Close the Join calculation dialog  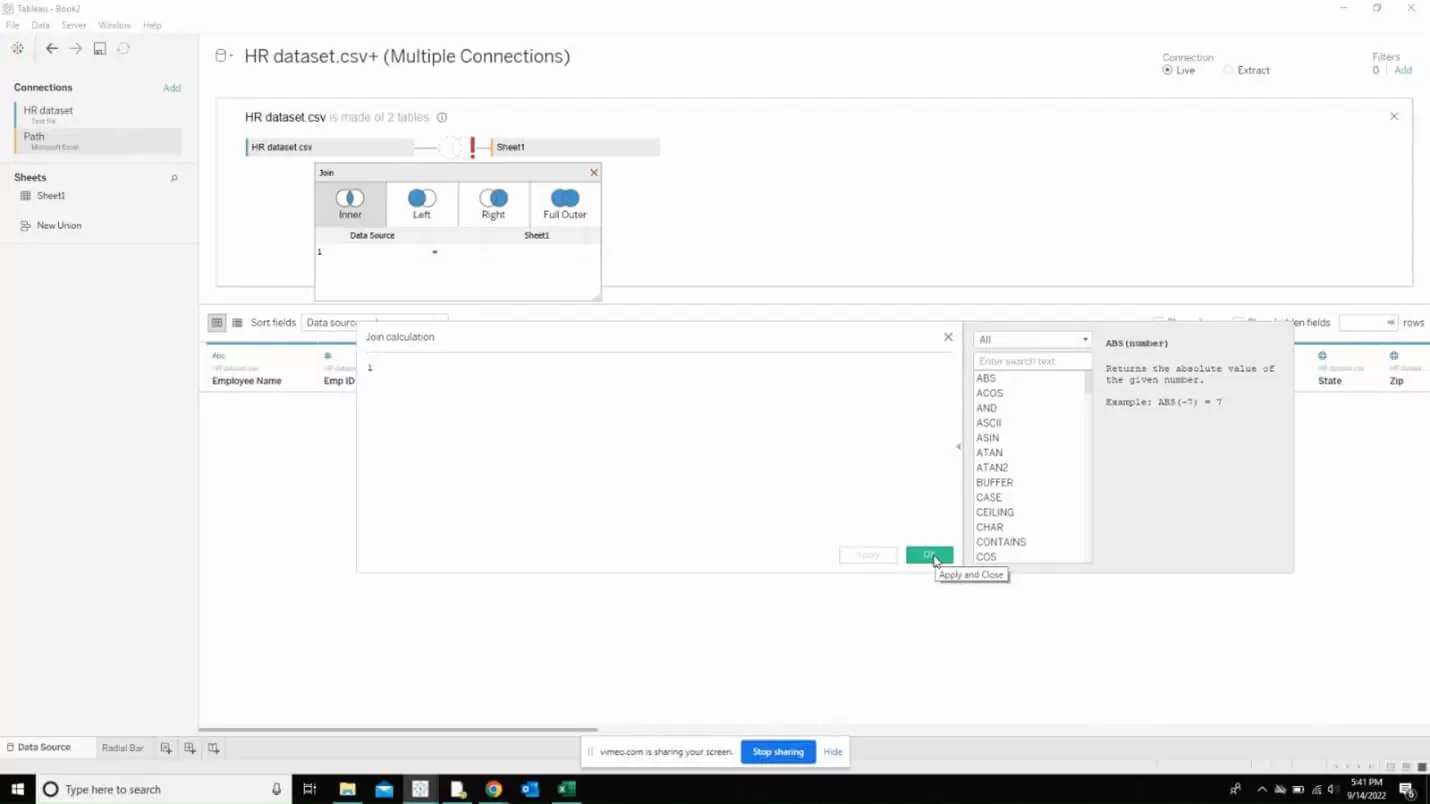948,337
